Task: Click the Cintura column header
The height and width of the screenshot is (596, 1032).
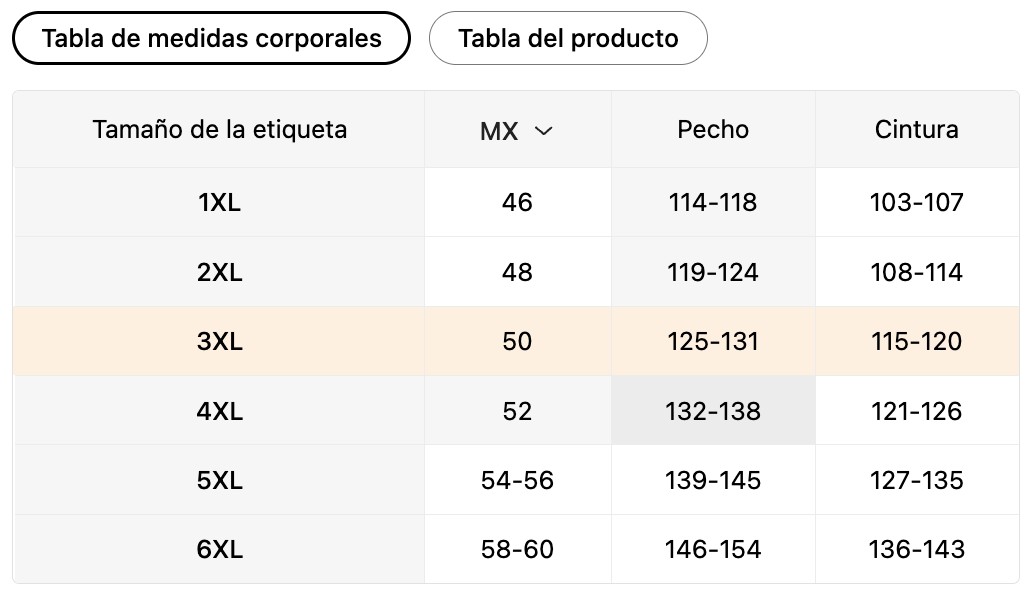Action: coord(916,130)
